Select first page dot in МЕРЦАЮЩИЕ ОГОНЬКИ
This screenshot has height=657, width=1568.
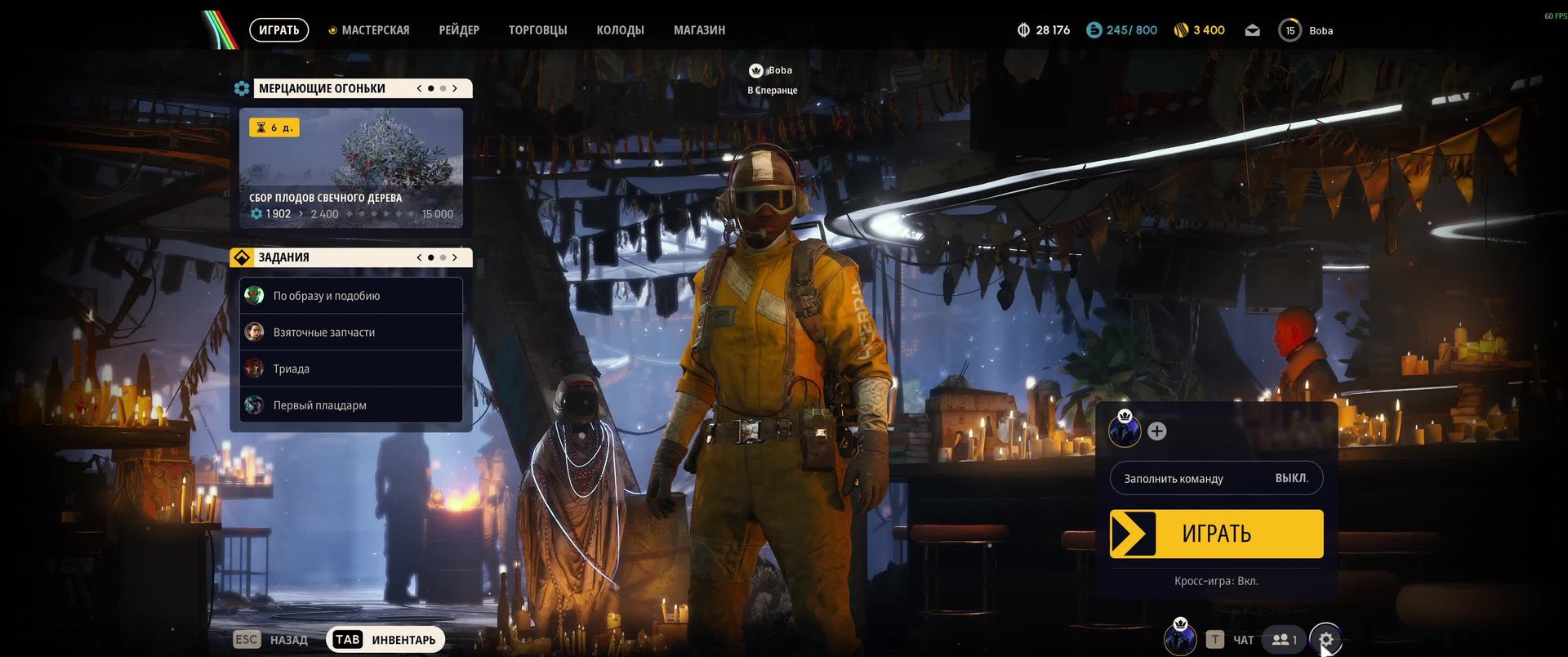(431, 88)
